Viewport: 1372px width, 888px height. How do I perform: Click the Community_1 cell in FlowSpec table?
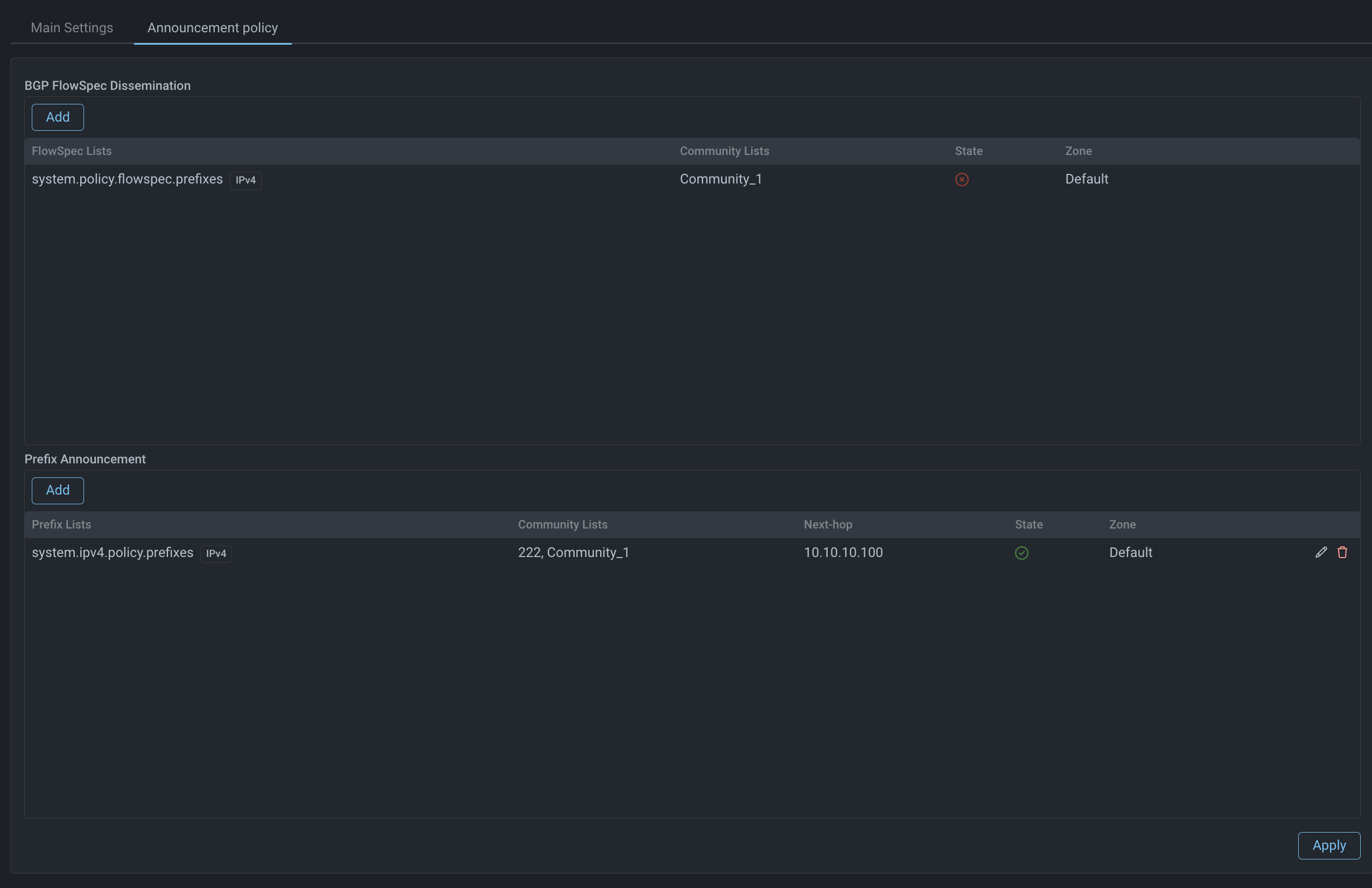click(x=720, y=179)
